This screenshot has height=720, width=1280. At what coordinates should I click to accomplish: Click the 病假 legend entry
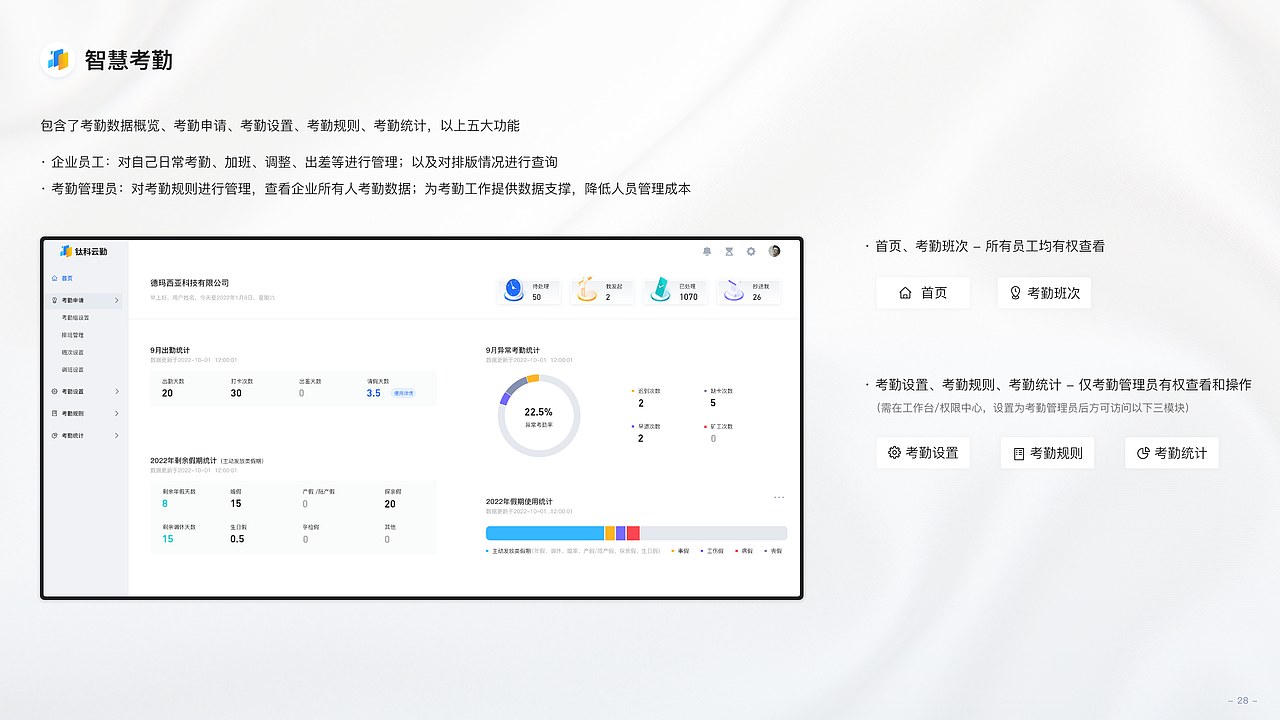tap(744, 551)
